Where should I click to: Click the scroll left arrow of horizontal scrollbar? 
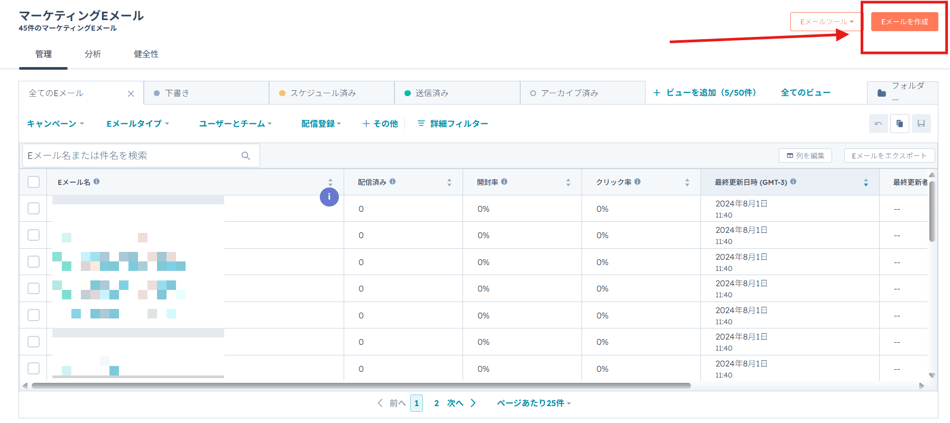pos(26,385)
